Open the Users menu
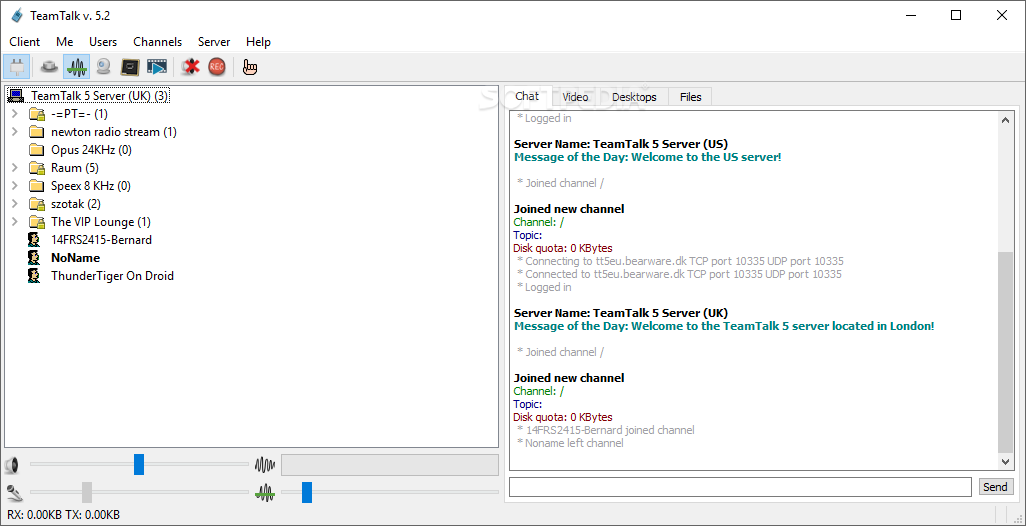The width and height of the screenshot is (1026, 526). (x=103, y=42)
